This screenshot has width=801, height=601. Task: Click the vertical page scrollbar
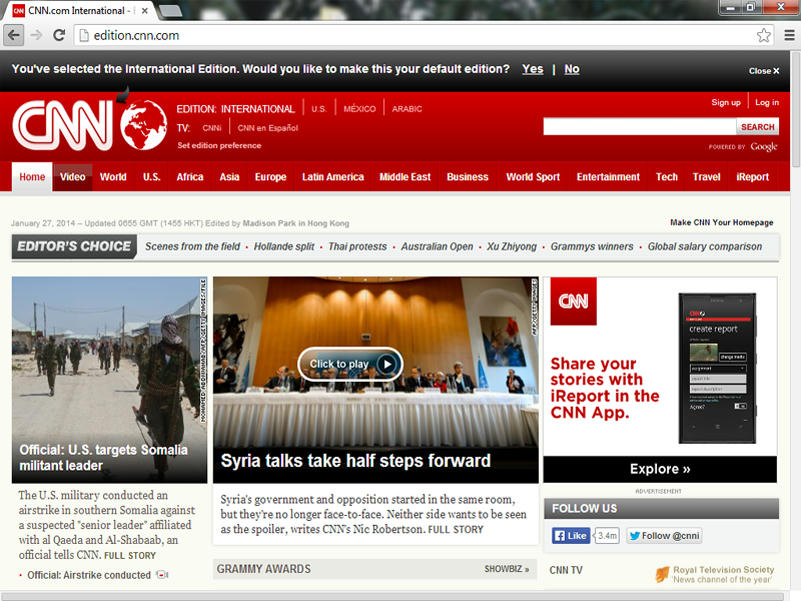coord(795,108)
